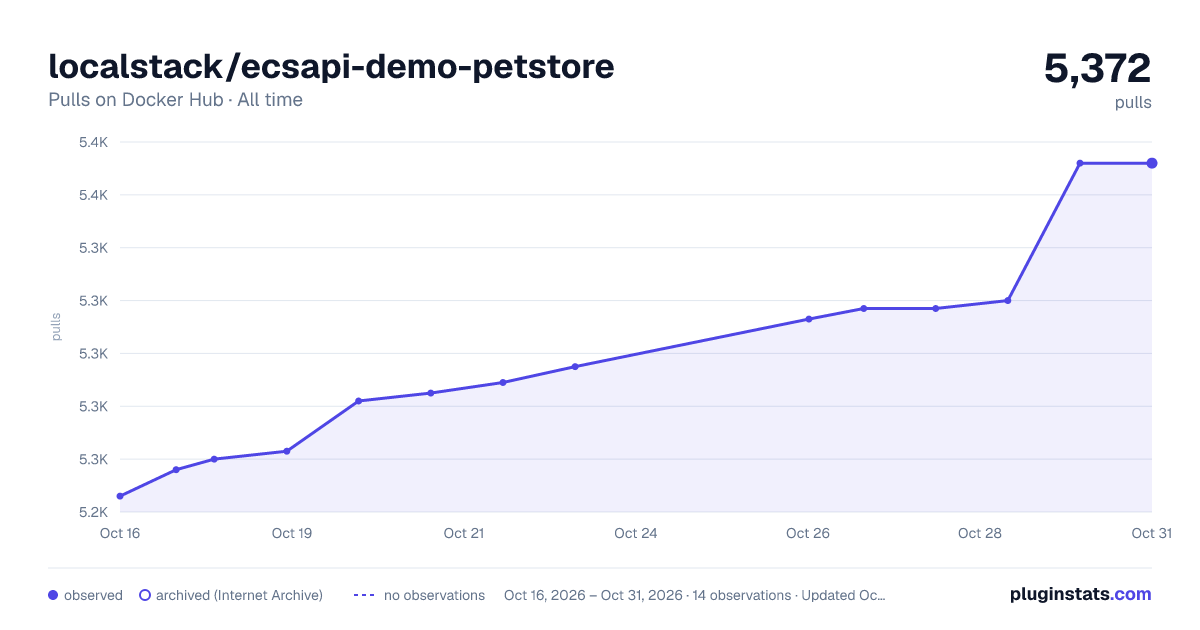The width and height of the screenshot is (1200, 630).
Task: Click the 'archived (Internet Archive)' legend label
Action: coord(239,595)
